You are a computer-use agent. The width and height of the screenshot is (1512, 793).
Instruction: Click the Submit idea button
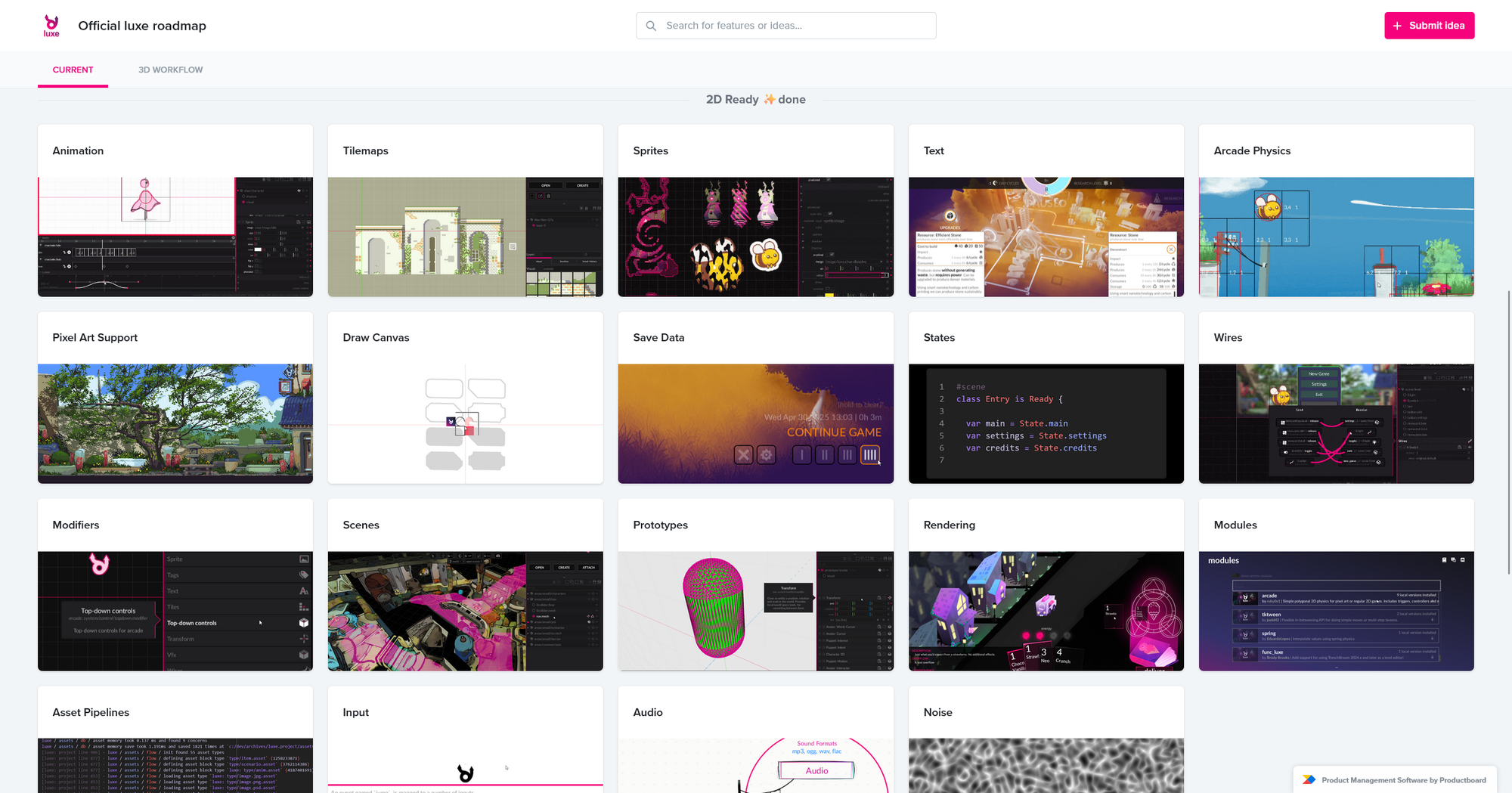click(1429, 26)
